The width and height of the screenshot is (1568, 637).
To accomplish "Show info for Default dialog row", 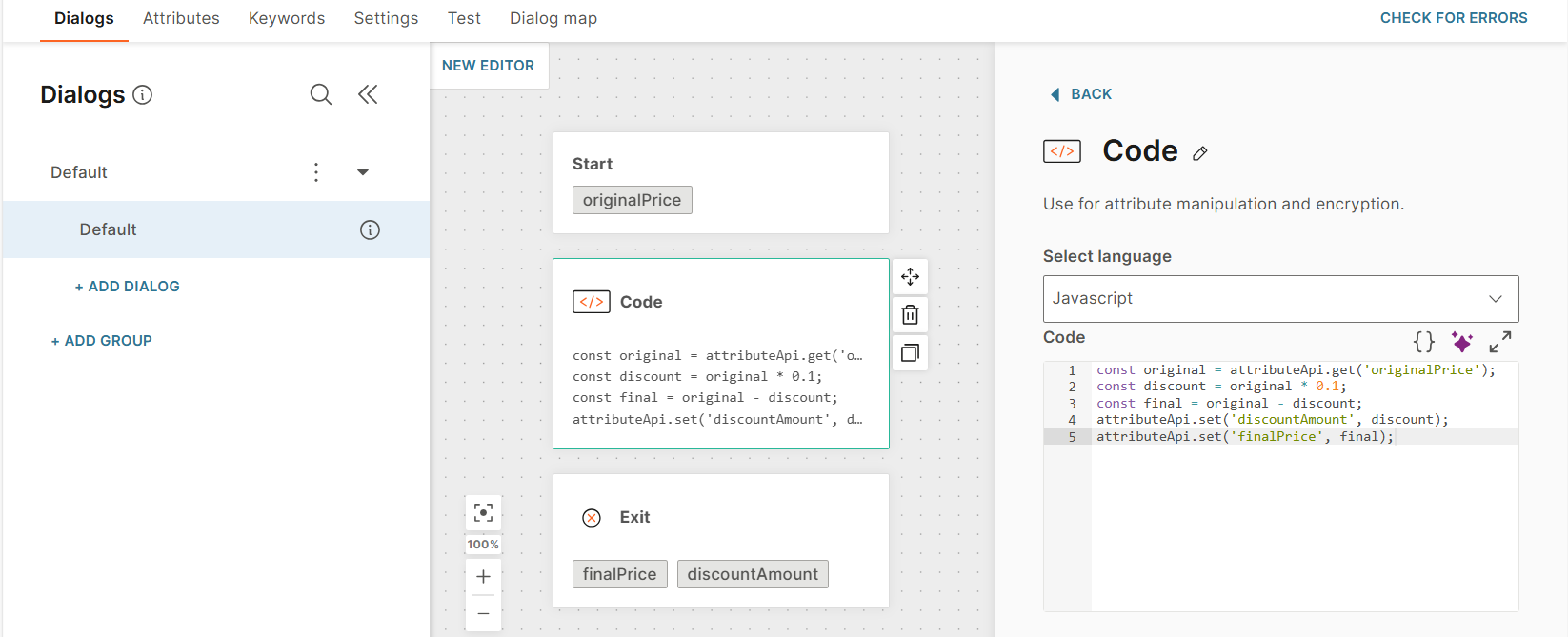I will 370,229.
